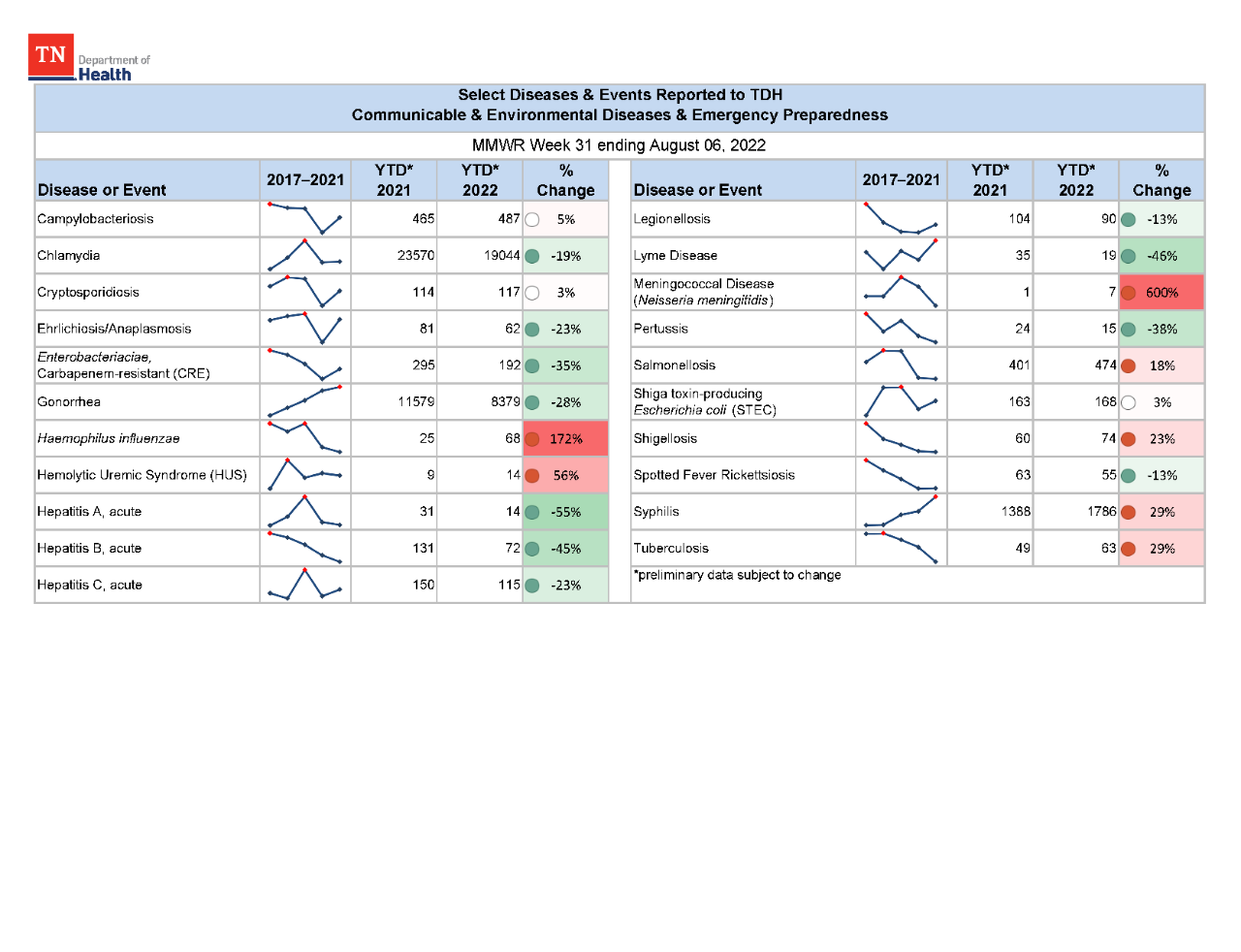Click the "-45%" change value for Hepatitis B
Screen dimensions: 1241x952
tap(566, 549)
